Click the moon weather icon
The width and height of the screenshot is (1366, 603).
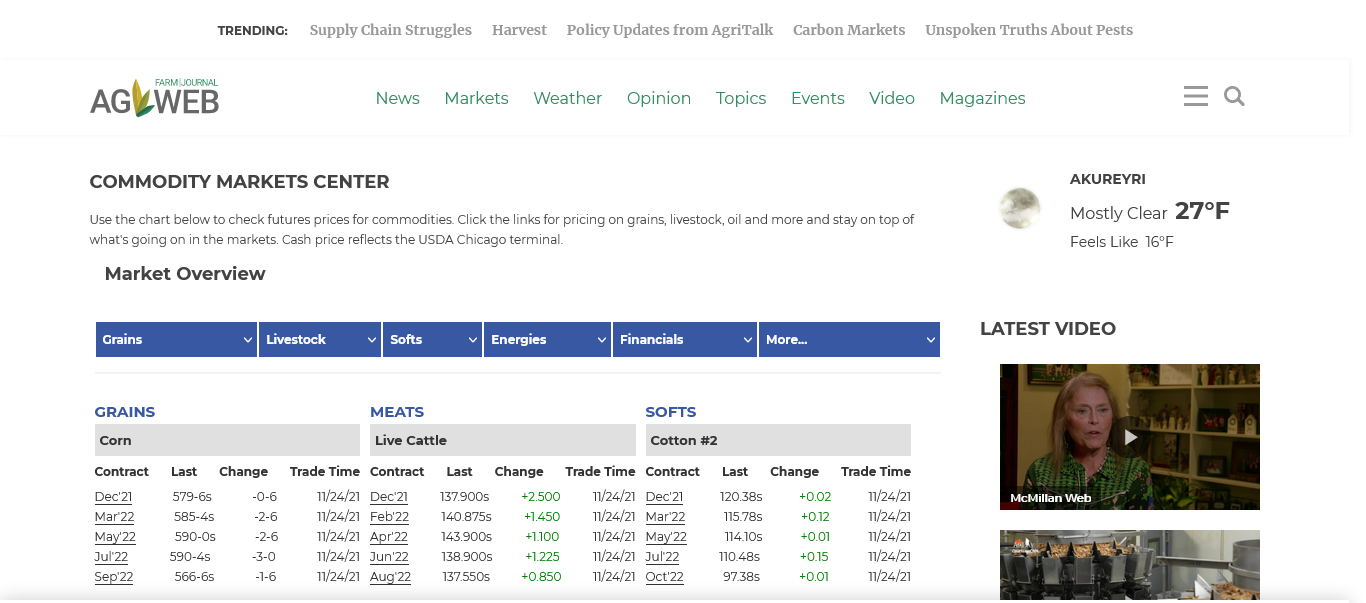tap(1020, 208)
